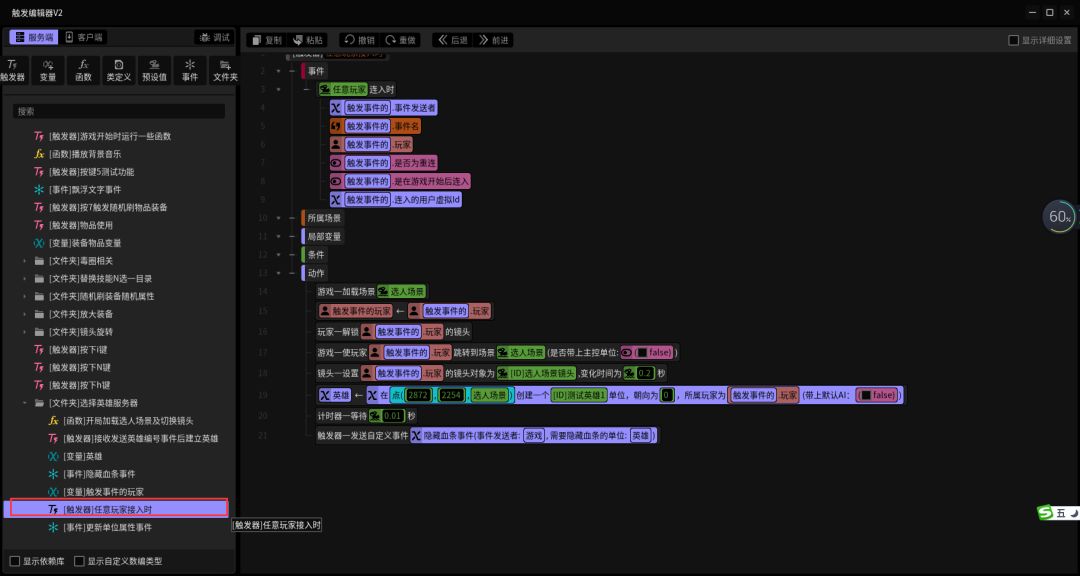Select trigger 按下h键

coord(79,385)
